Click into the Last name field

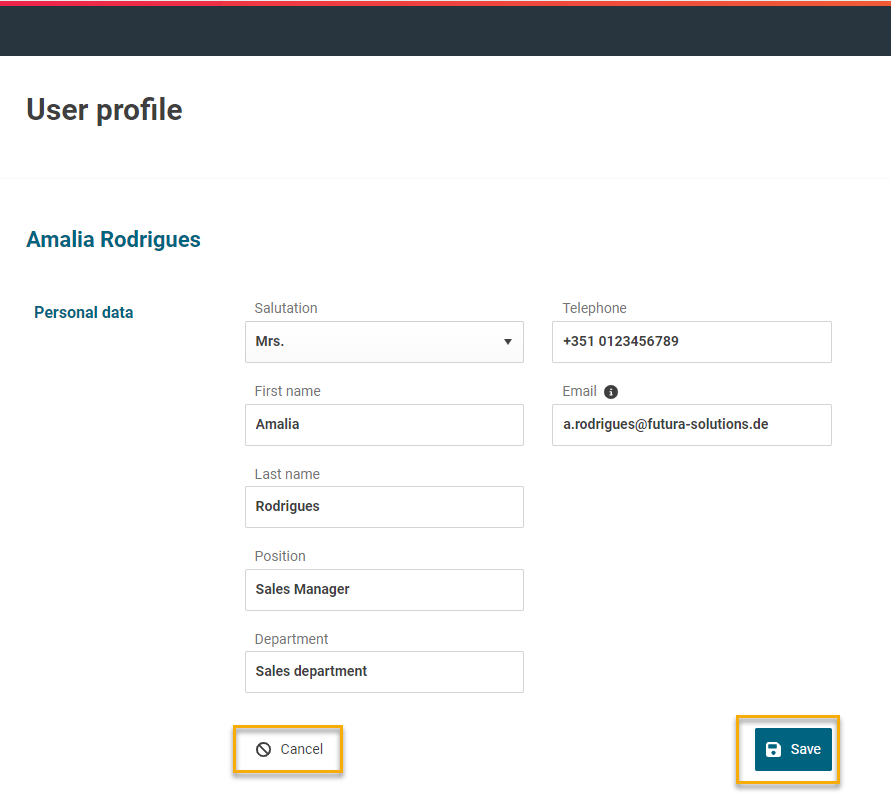(384, 507)
